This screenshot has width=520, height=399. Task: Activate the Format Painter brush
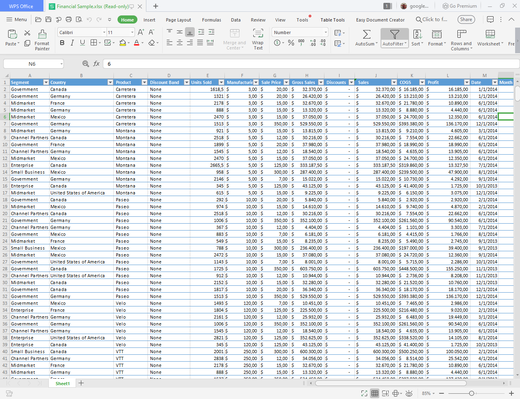pos(42,39)
